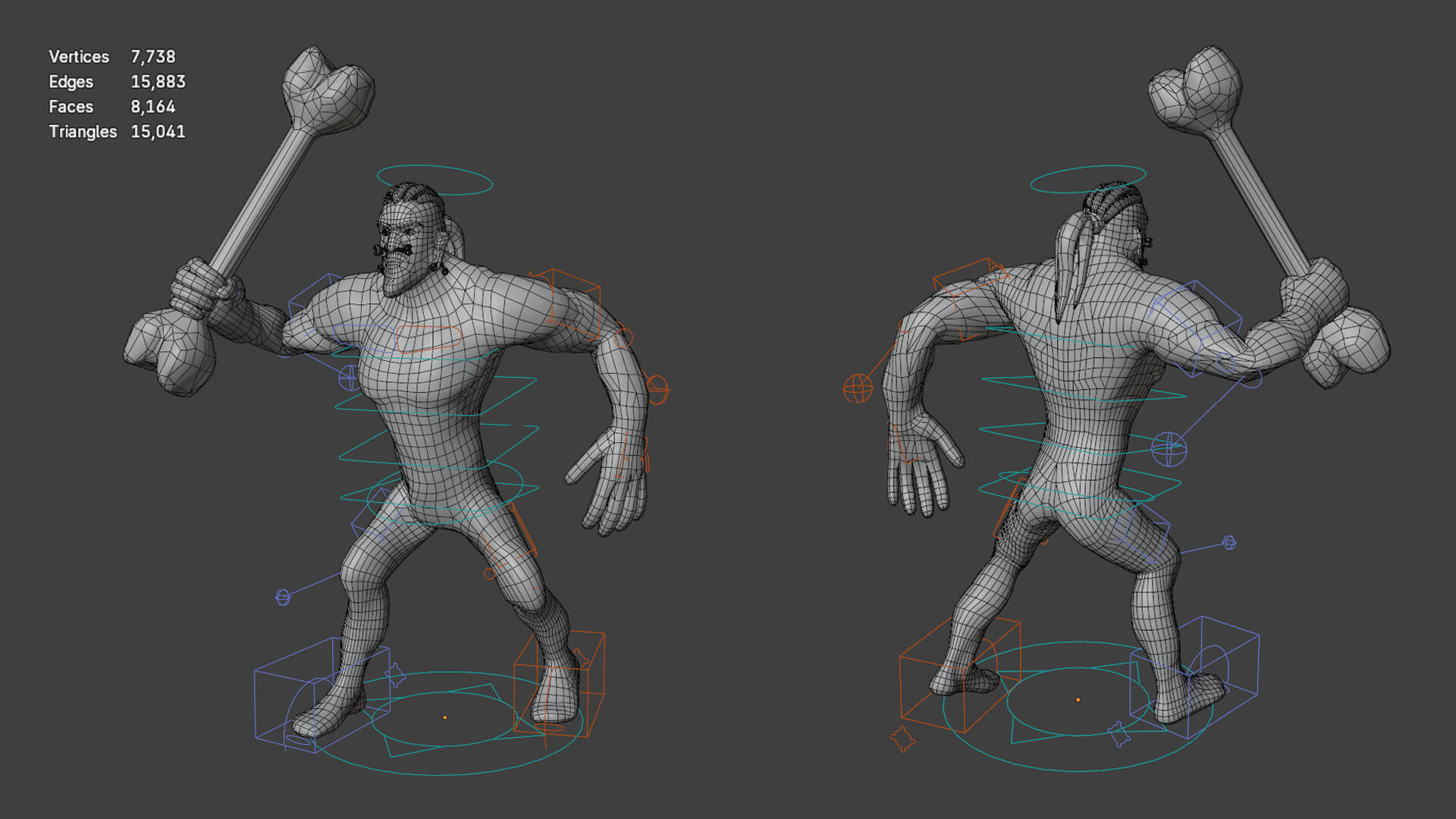Screen dimensions: 1456x819
Task: Select the orange origin dot under front-view figure
Action: (x=445, y=717)
